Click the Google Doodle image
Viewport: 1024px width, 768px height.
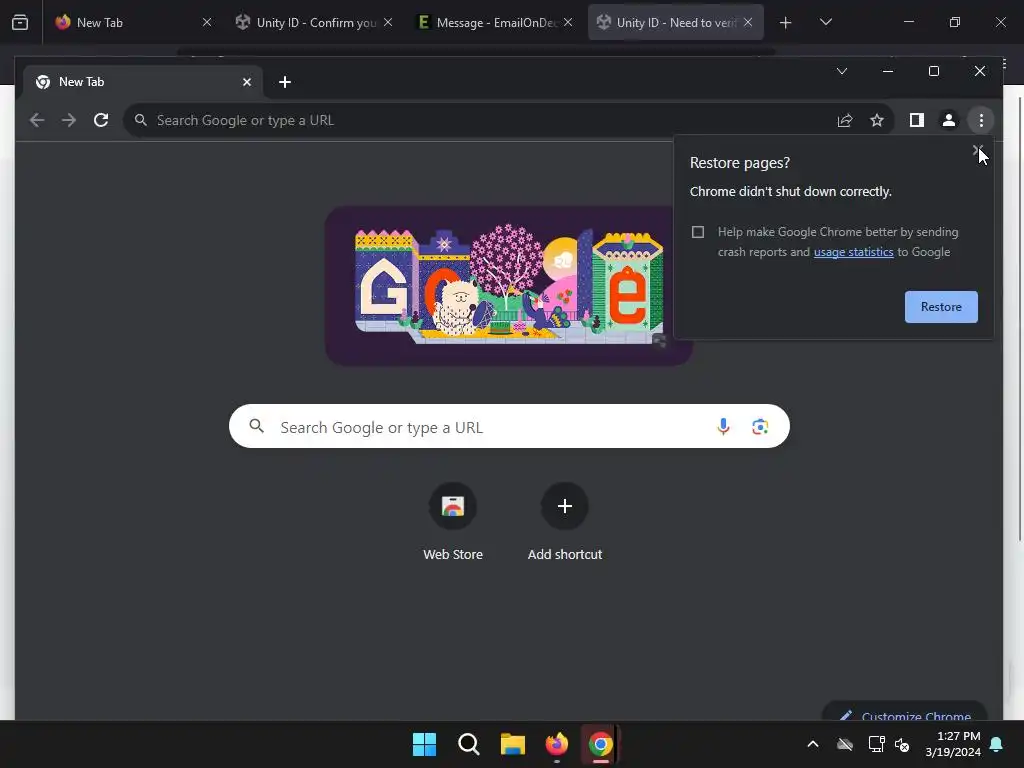coord(509,286)
